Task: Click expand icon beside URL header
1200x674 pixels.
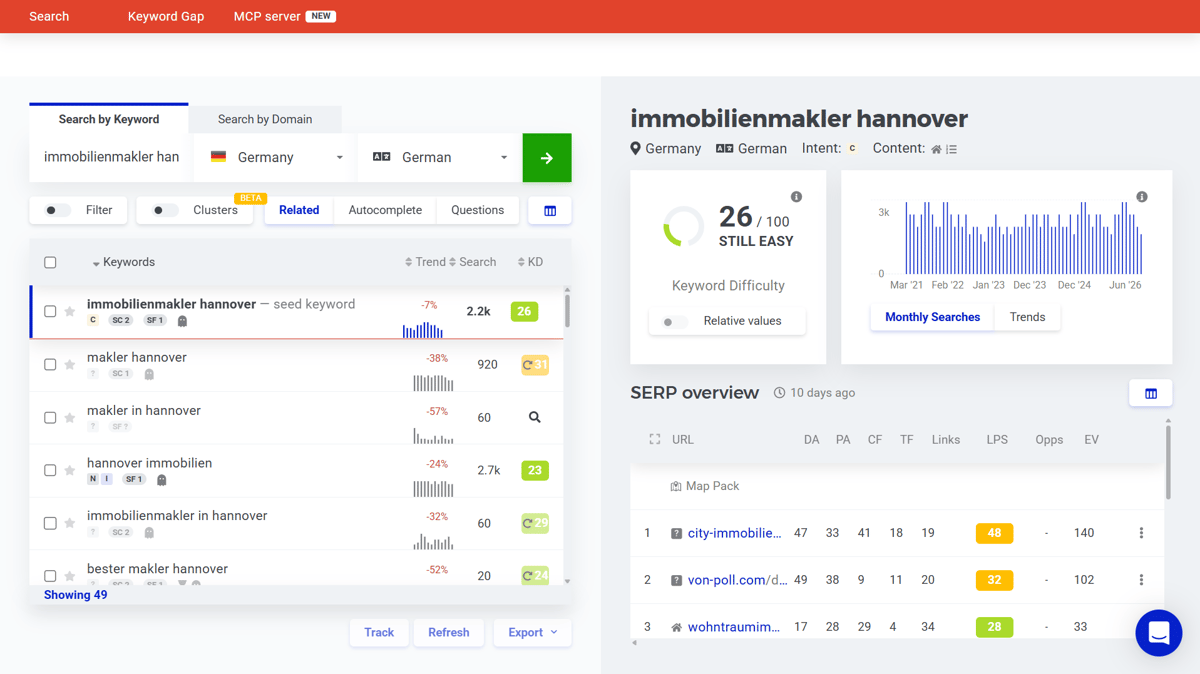Action: 655,439
